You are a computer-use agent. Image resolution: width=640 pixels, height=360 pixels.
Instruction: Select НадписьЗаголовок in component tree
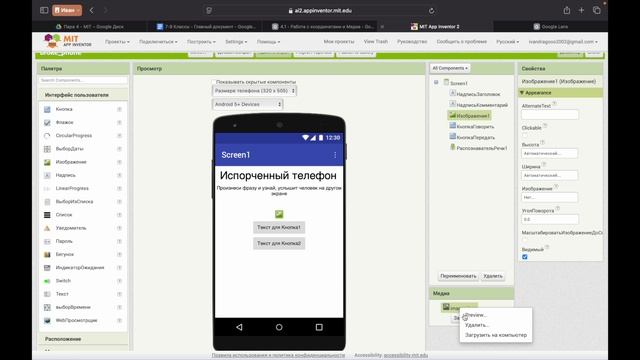pos(478,94)
